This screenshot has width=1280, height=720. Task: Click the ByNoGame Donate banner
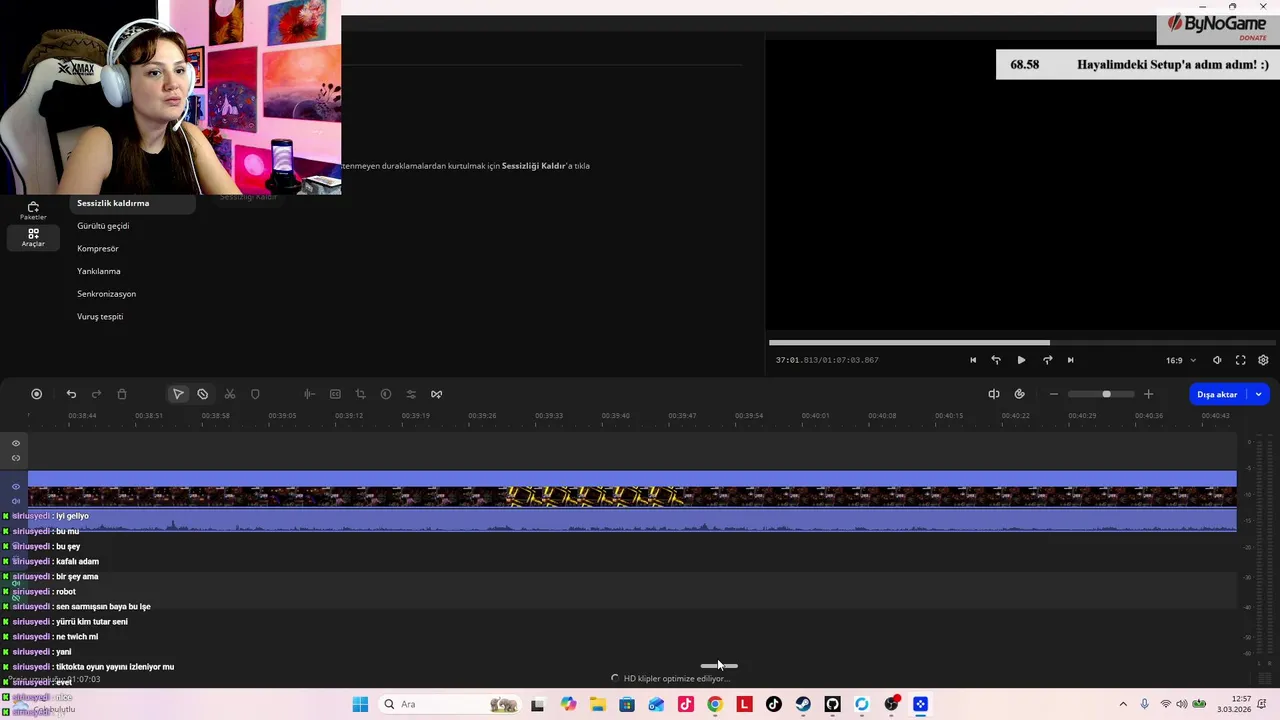pyautogui.click(x=1217, y=27)
